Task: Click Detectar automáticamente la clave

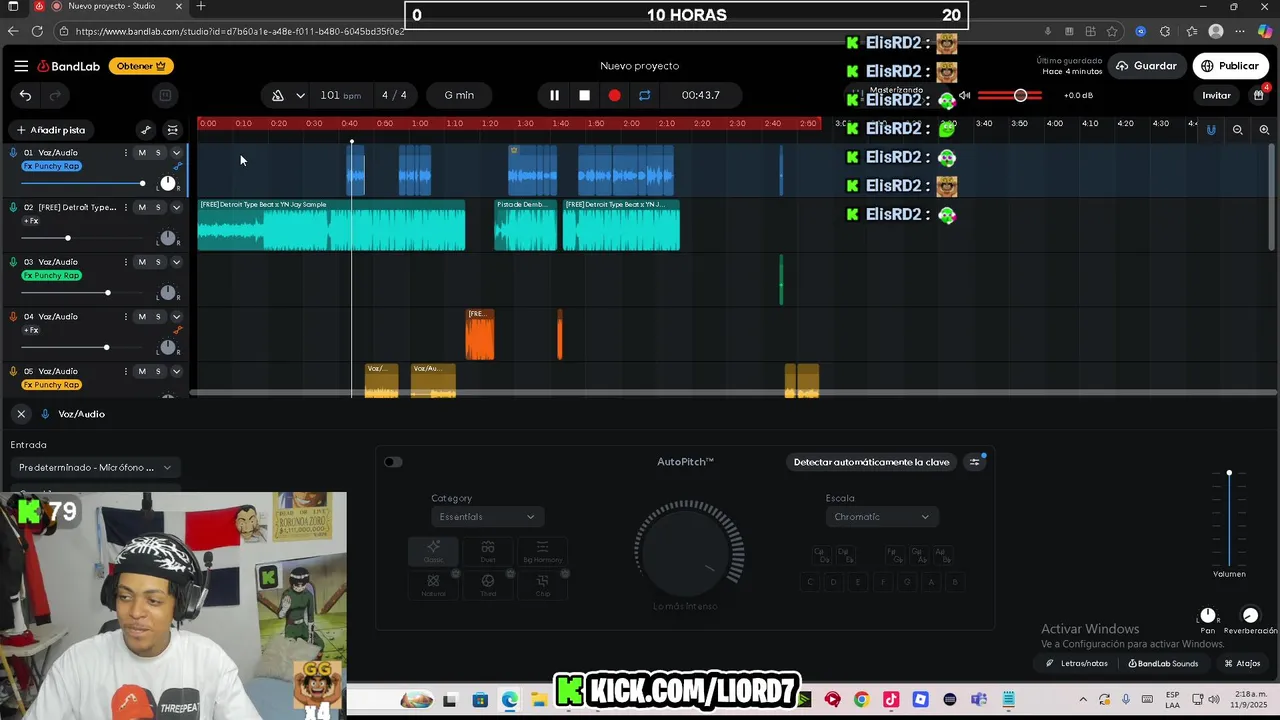Action: coord(871,462)
